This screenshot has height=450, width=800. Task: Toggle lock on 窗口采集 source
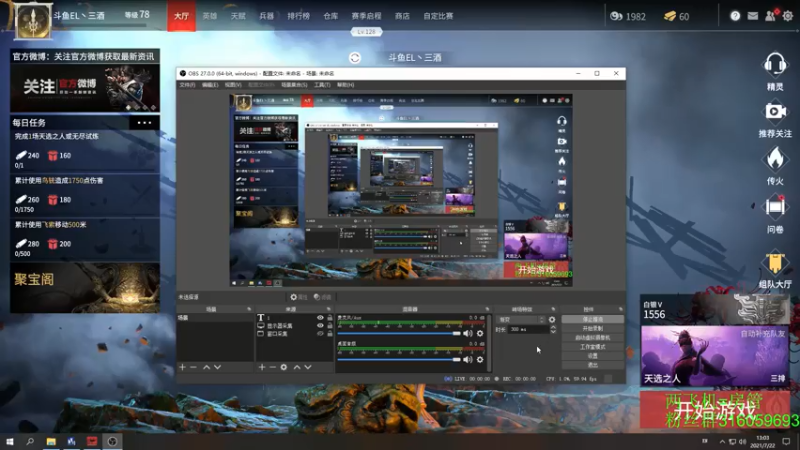(x=330, y=334)
